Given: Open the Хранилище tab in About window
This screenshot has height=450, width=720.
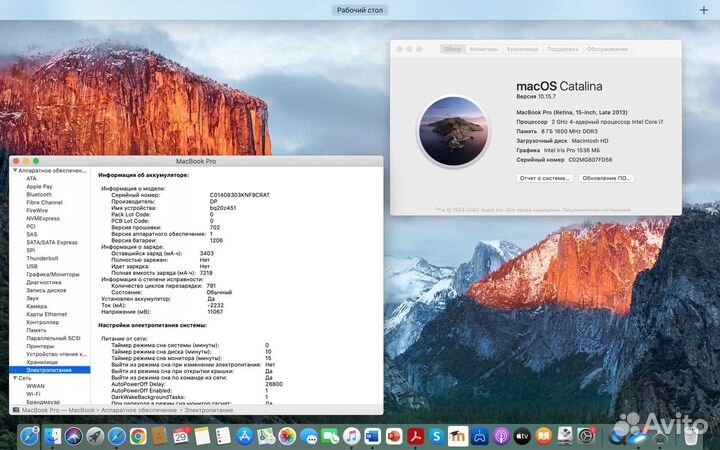Looking at the screenshot, I should (x=523, y=49).
